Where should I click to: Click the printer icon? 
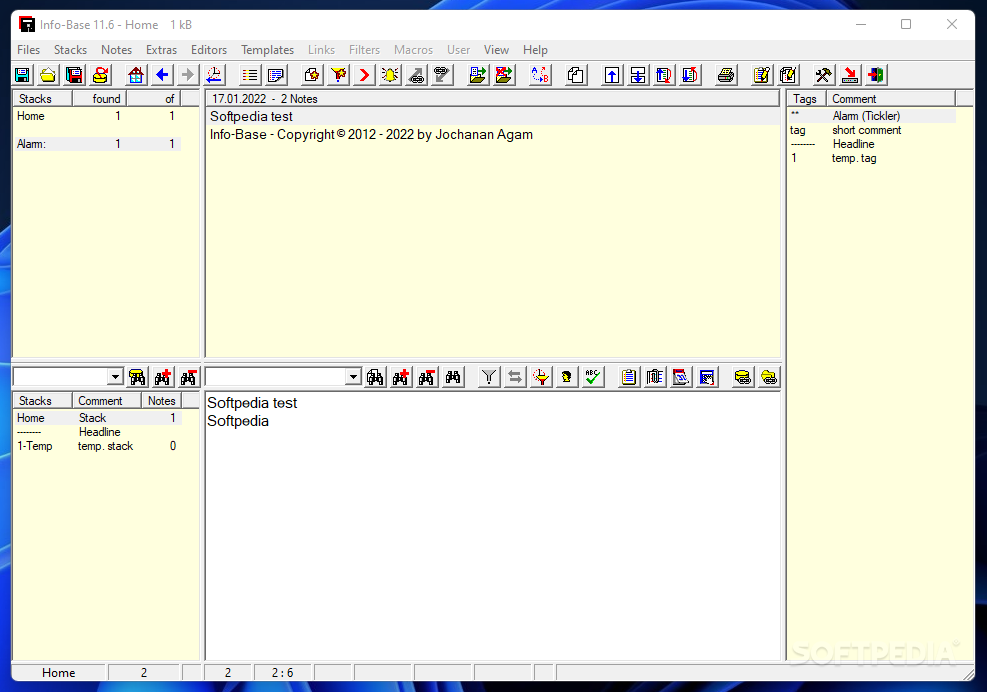coord(726,76)
